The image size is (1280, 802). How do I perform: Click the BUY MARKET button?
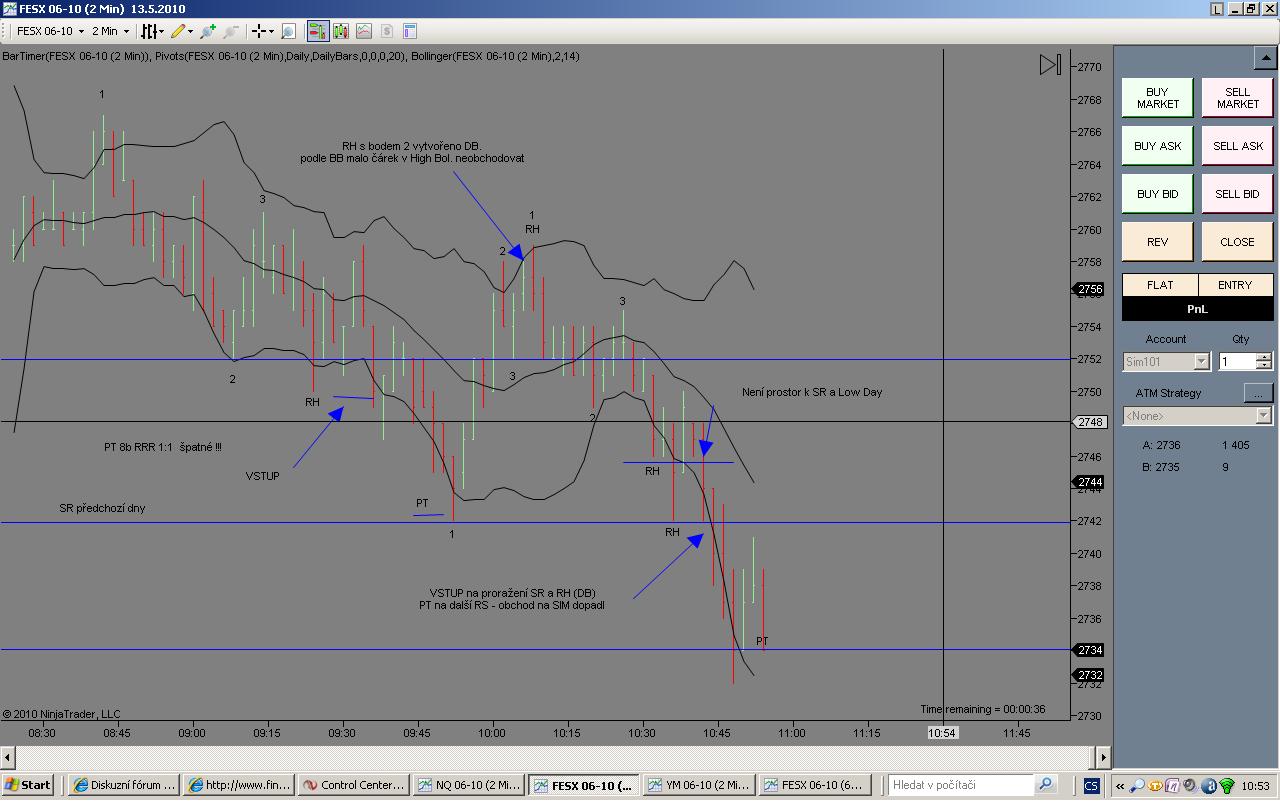(1157, 98)
